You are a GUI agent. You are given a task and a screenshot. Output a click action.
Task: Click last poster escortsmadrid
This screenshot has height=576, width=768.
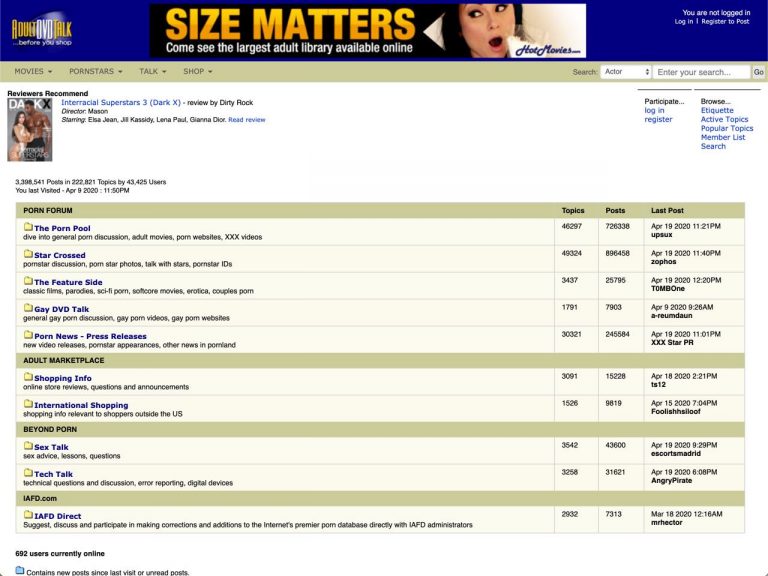[x=675, y=454]
